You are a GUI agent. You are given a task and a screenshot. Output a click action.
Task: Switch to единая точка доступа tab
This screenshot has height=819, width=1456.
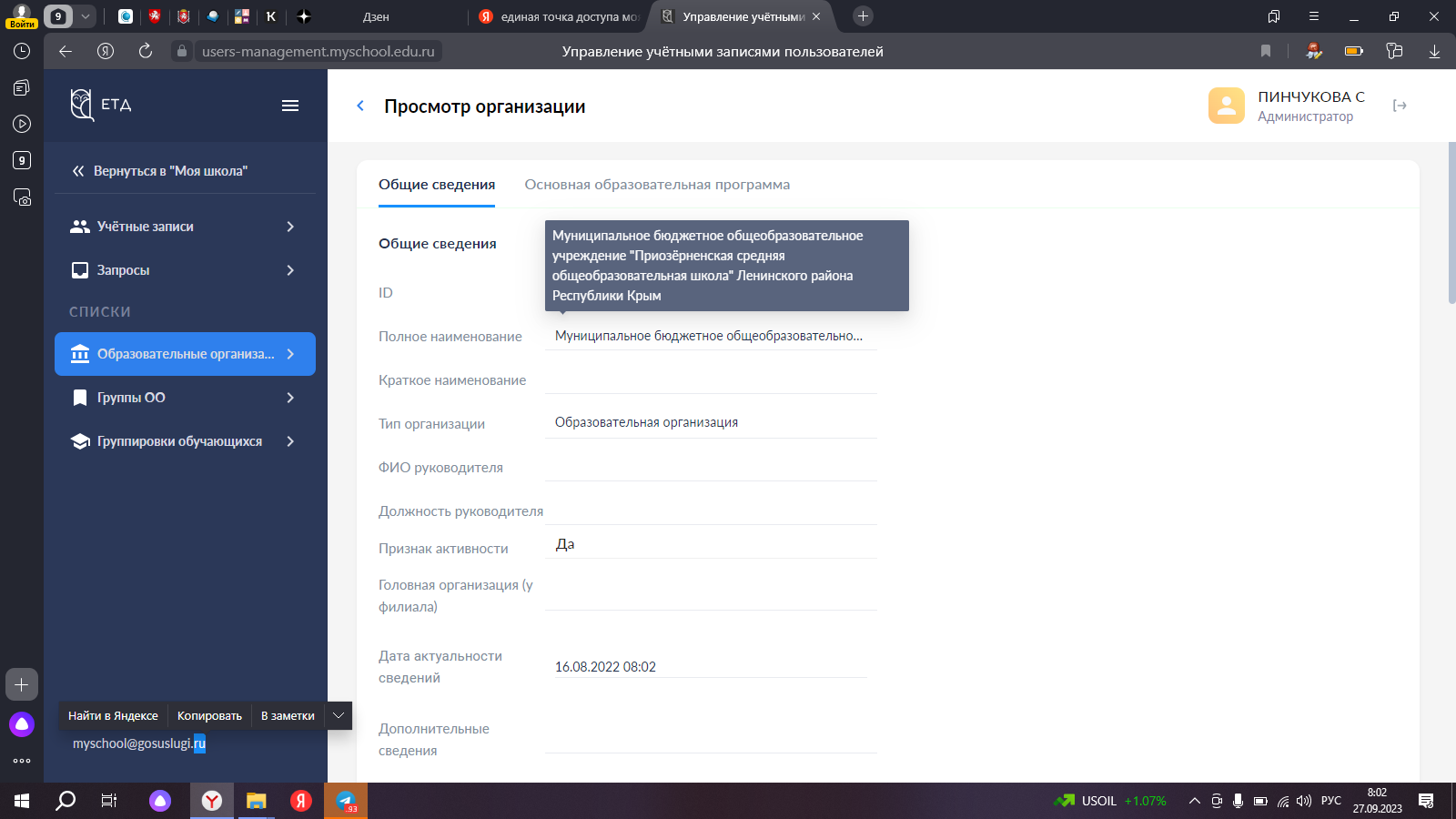click(x=559, y=16)
